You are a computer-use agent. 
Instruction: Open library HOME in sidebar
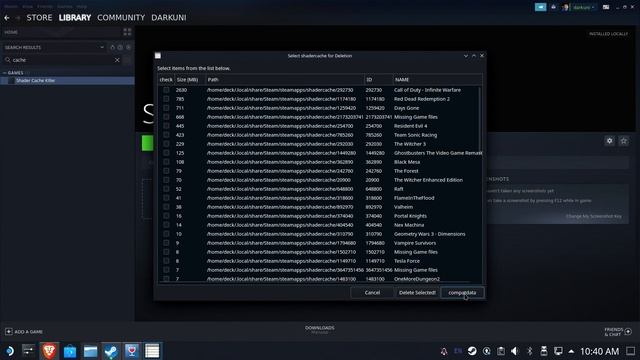(11, 32)
